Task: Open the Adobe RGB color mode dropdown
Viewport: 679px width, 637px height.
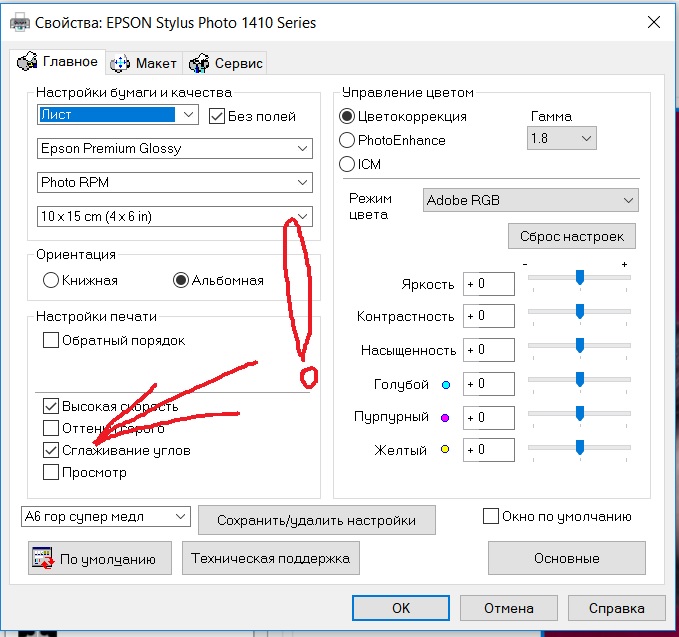Action: pos(530,200)
